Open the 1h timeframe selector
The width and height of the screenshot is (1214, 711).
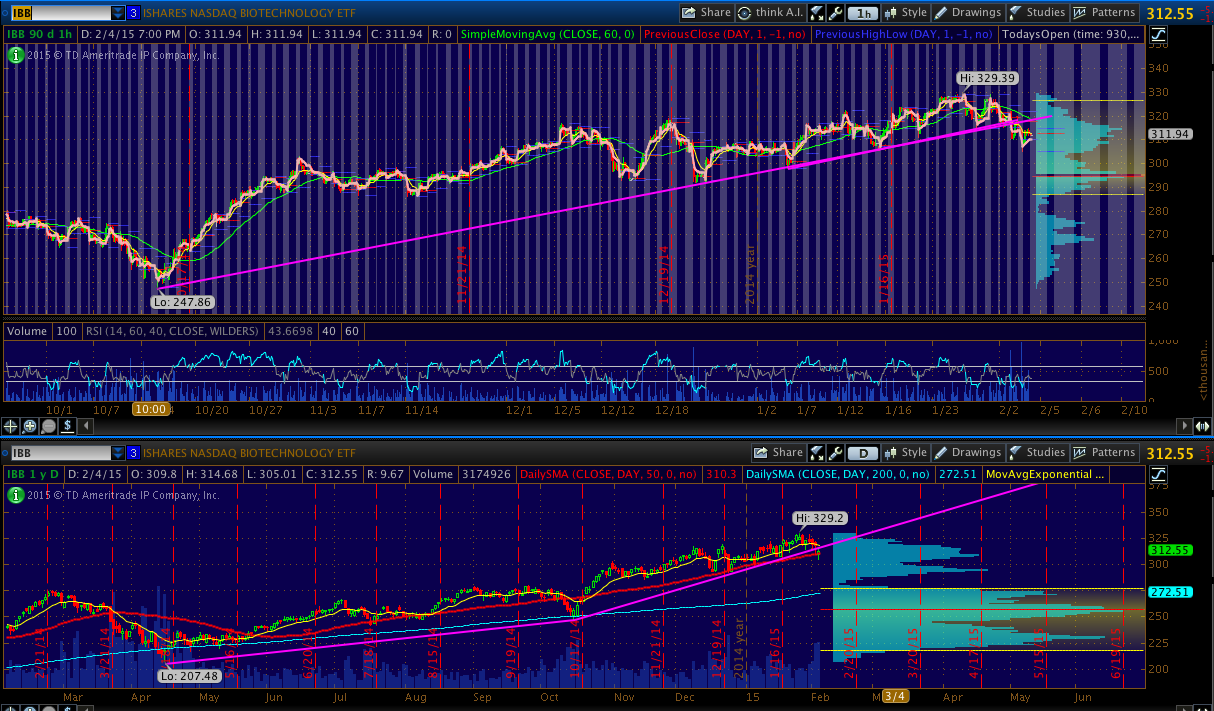[861, 13]
